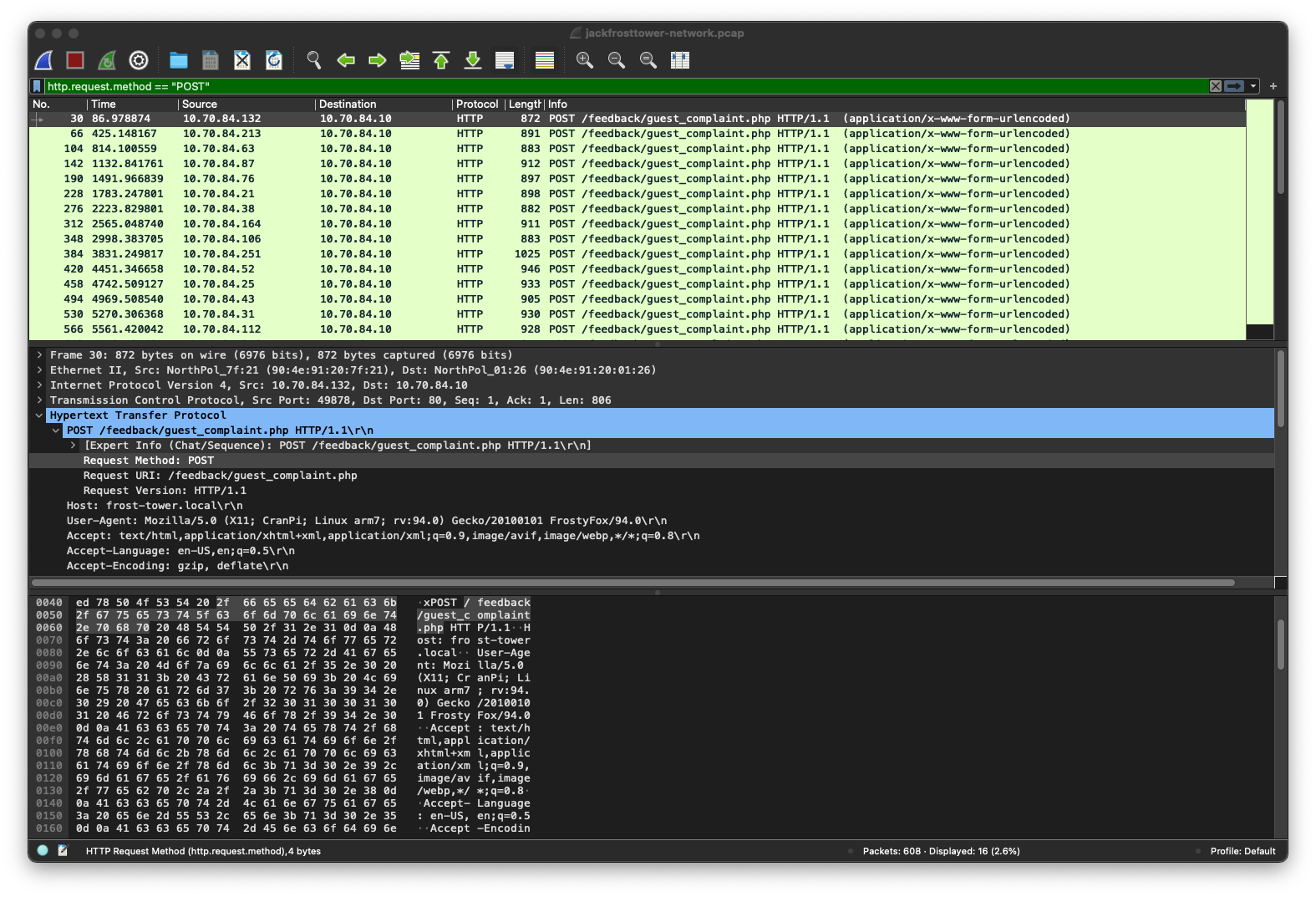
Task: Sort packets by Length column header
Action: coord(525,104)
